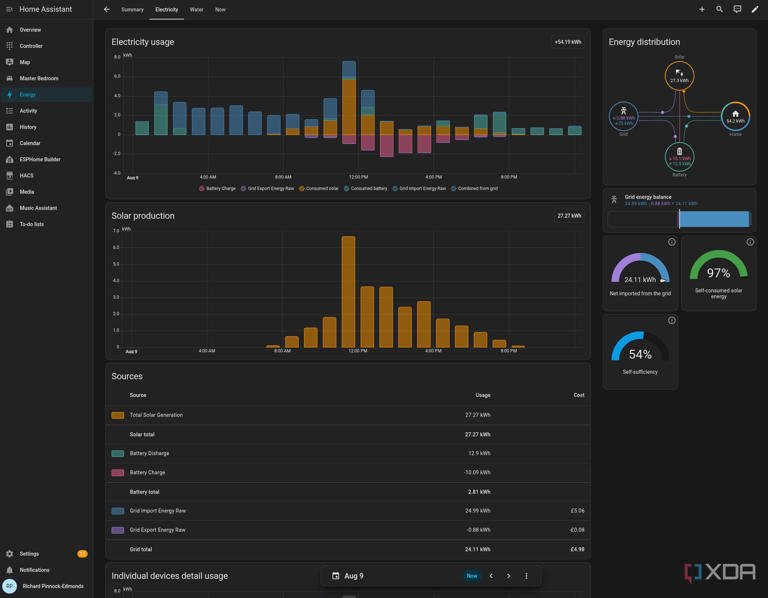Click the Grid total row
The height and width of the screenshot is (598, 768).
point(348,550)
